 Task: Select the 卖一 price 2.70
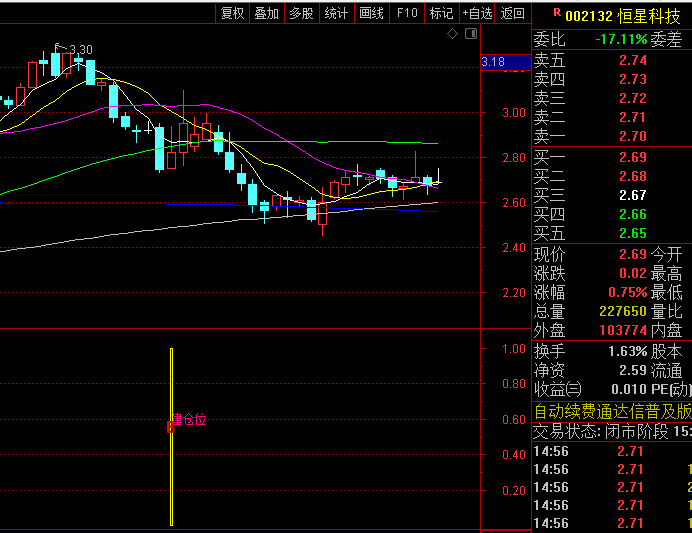[632, 136]
